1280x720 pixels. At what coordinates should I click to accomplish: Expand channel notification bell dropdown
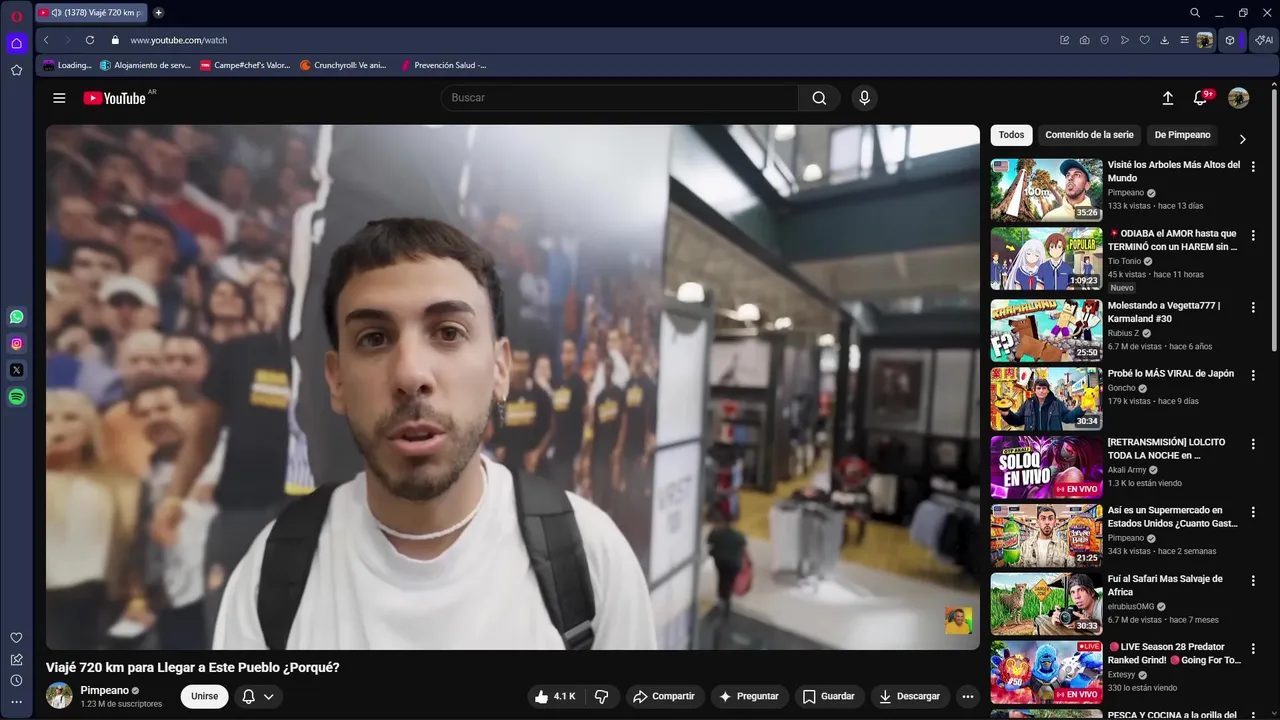[258, 697]
